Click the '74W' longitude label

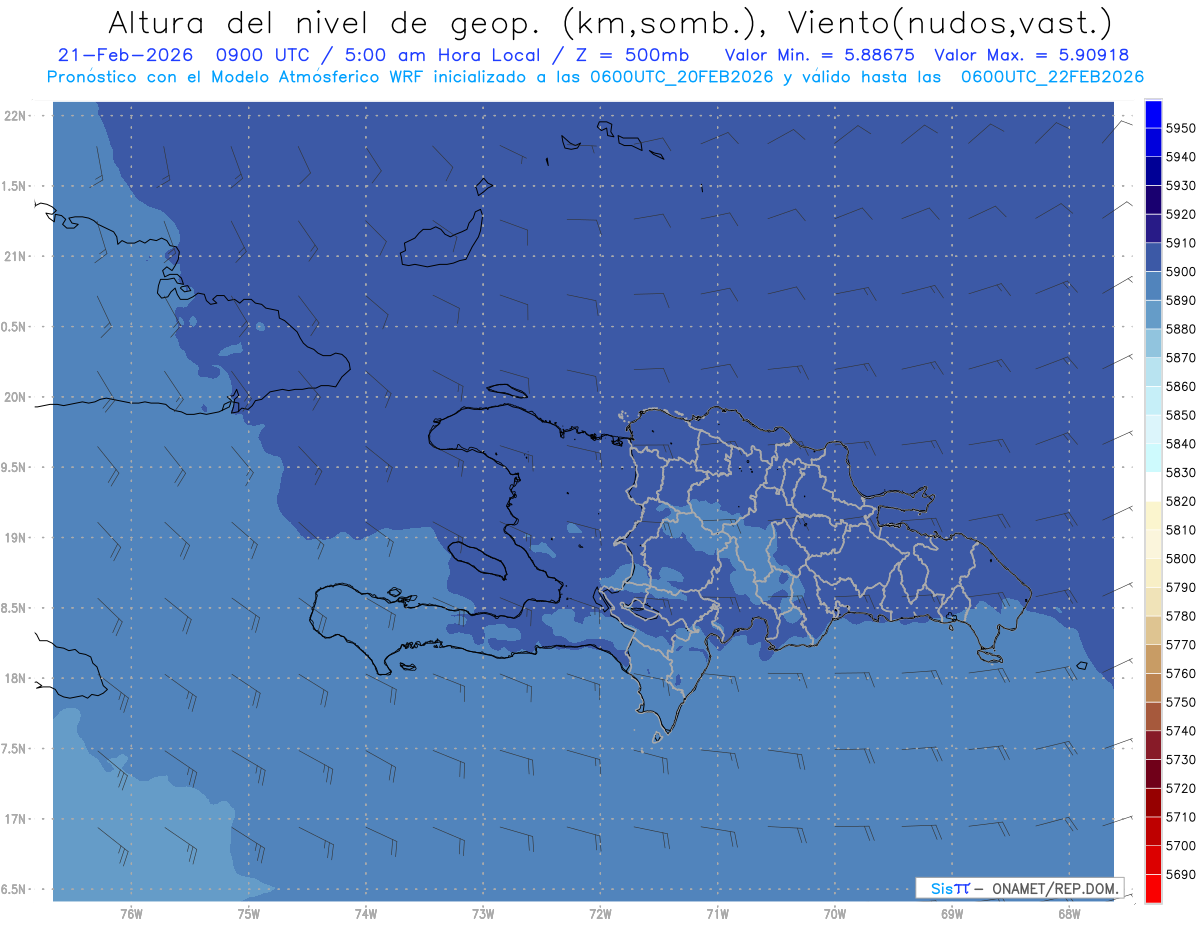(x=366, y=914)
